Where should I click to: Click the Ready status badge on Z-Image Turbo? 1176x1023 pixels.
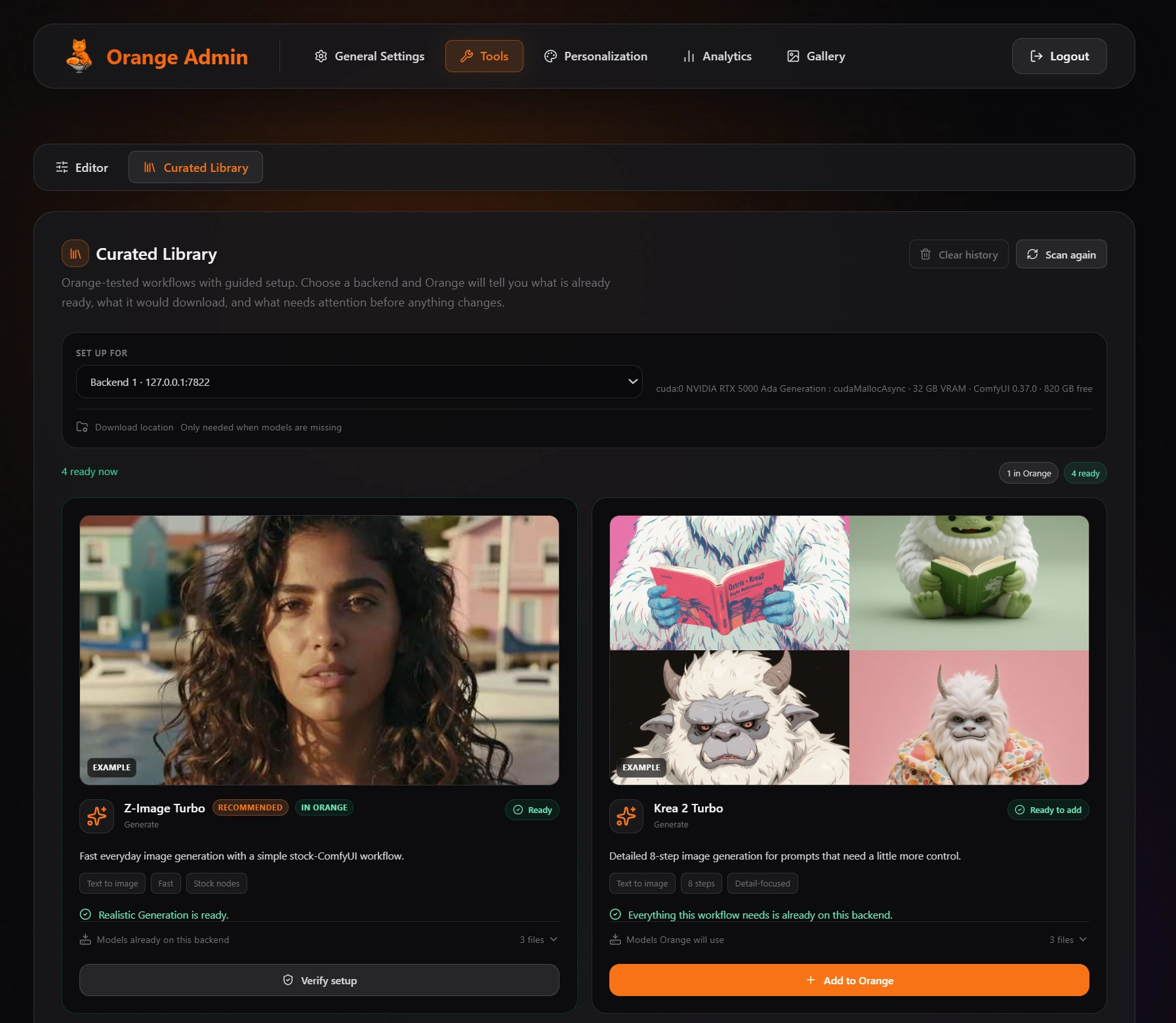(x=532, y=810)
